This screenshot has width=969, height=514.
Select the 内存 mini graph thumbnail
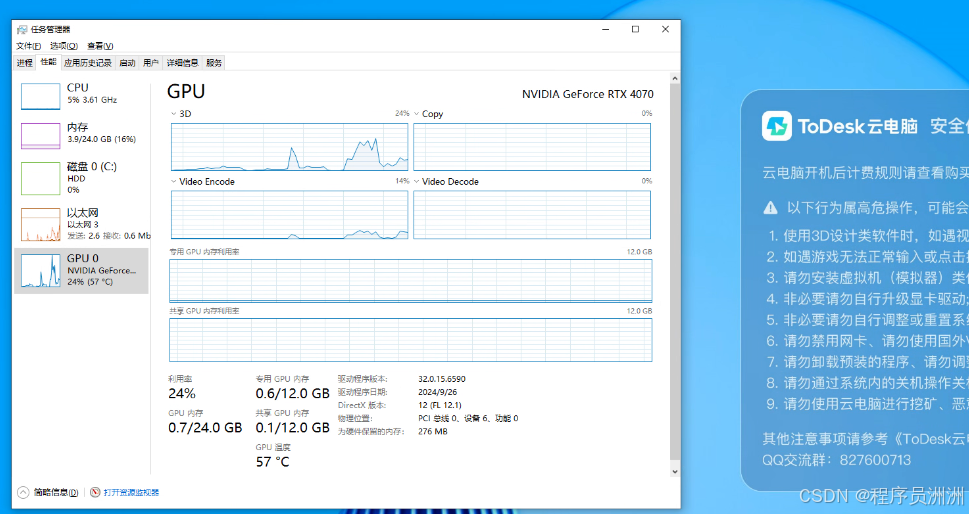click(41, 136)
